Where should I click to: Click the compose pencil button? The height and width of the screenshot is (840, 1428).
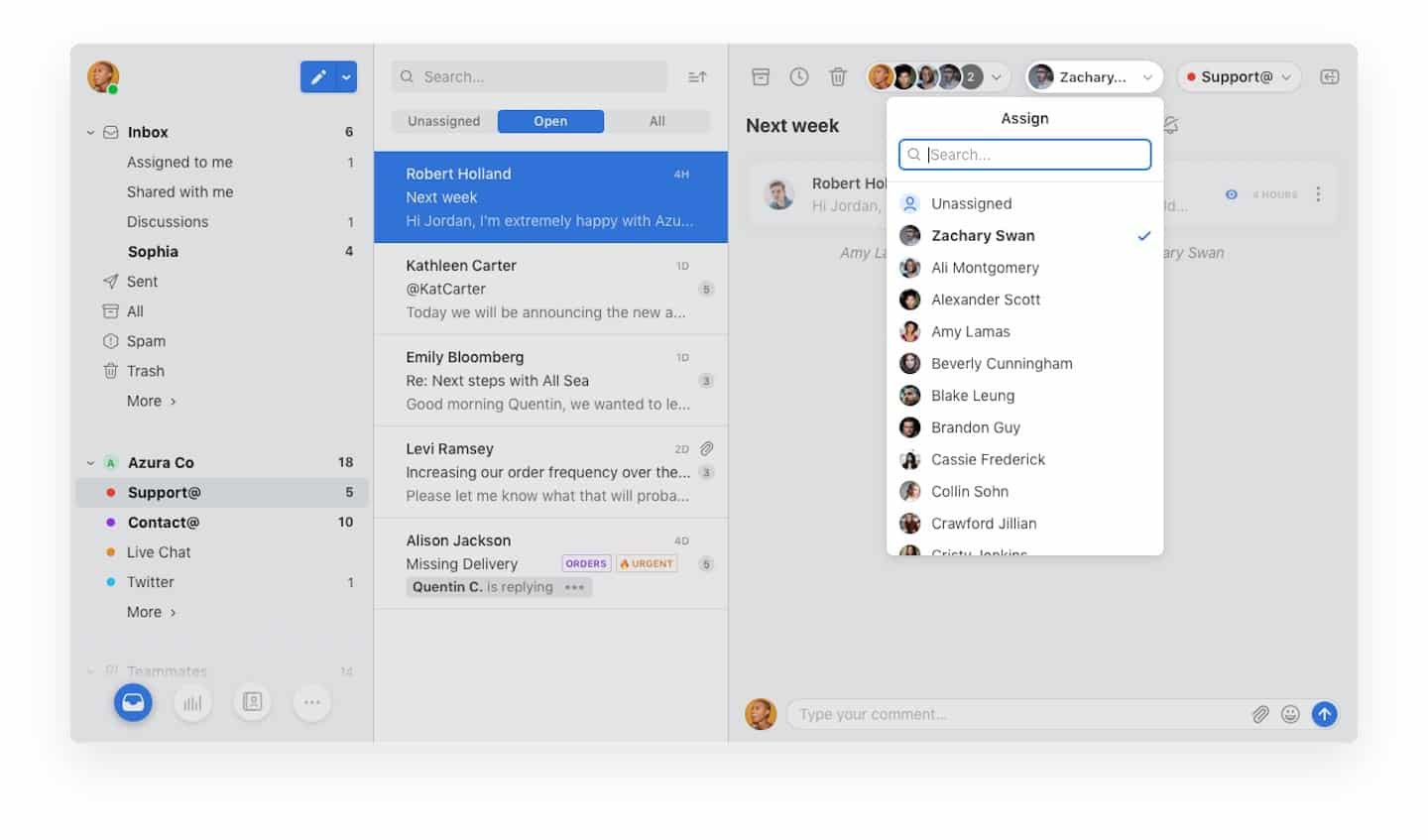tap(318, 76)
